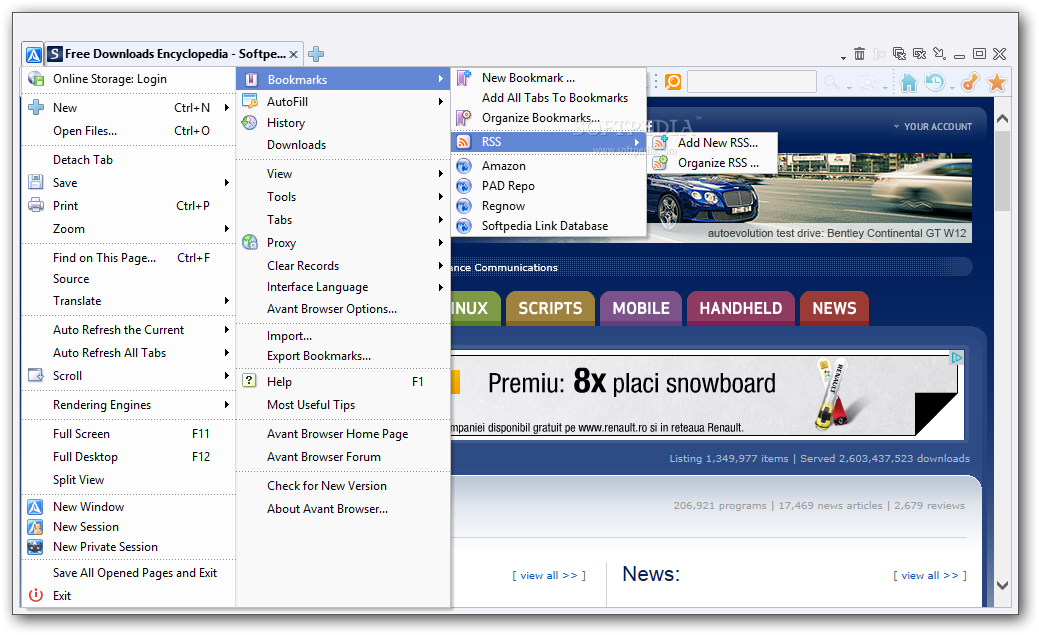Click the Help question mark icon

pos(249,380)
